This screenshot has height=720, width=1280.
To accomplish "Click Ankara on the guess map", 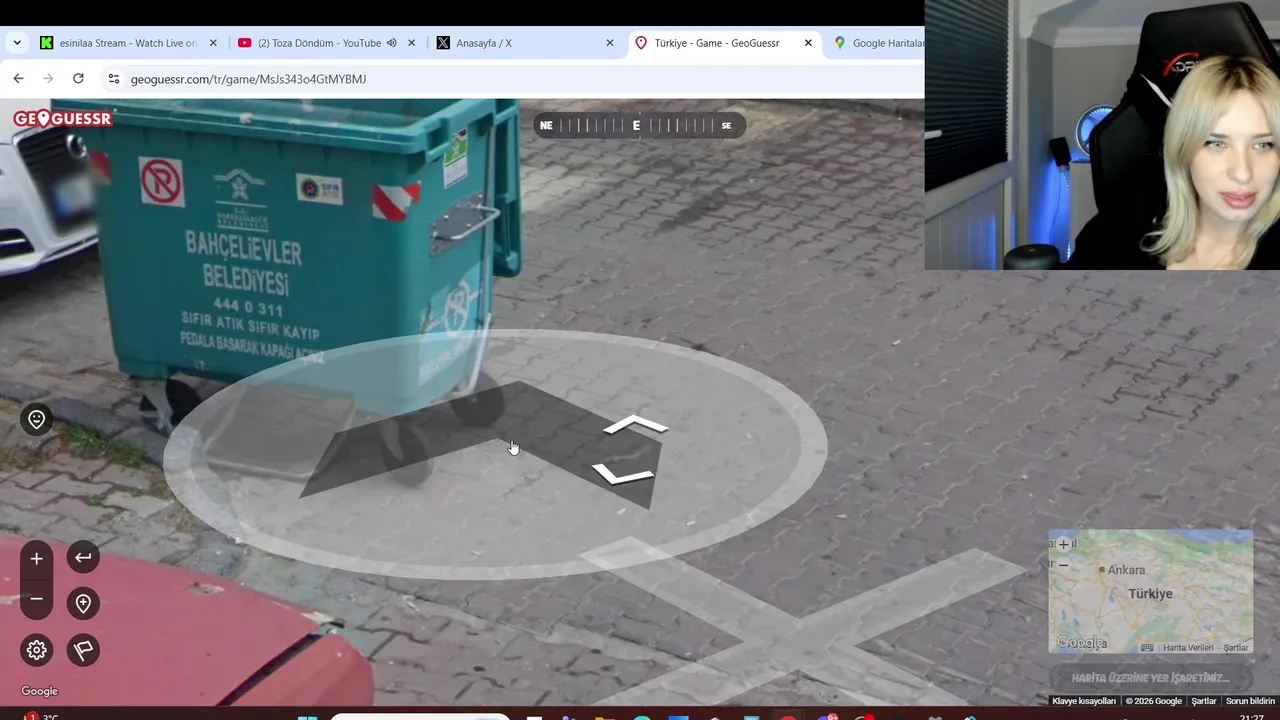I will pos(1126,570).
